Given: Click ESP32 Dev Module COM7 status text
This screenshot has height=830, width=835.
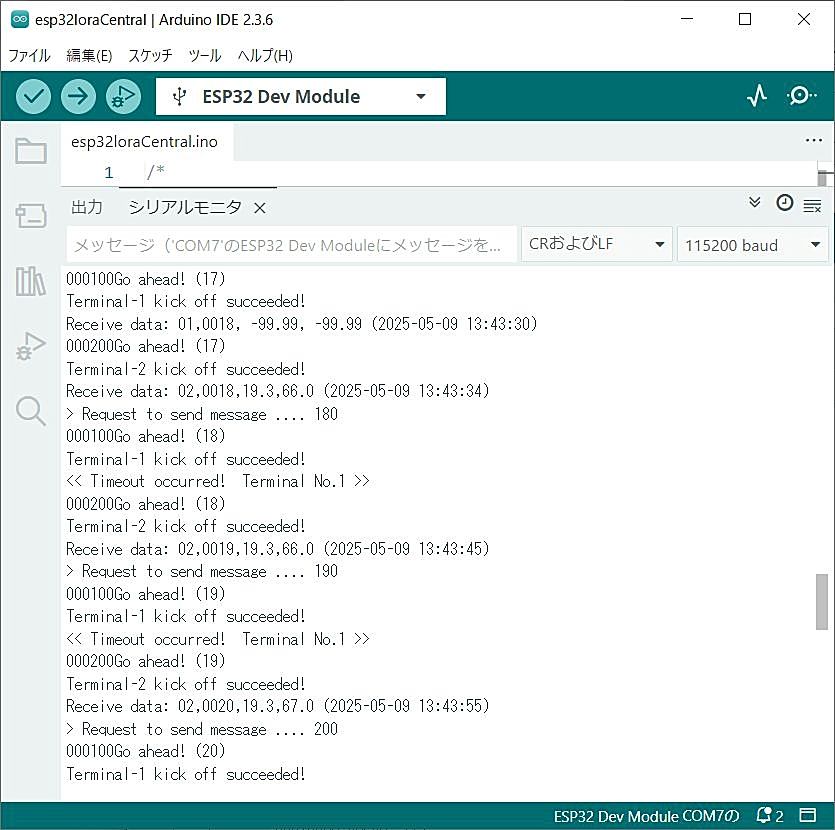Looking at the screenshot, I should pyautogui.click(x=646, y=816).
